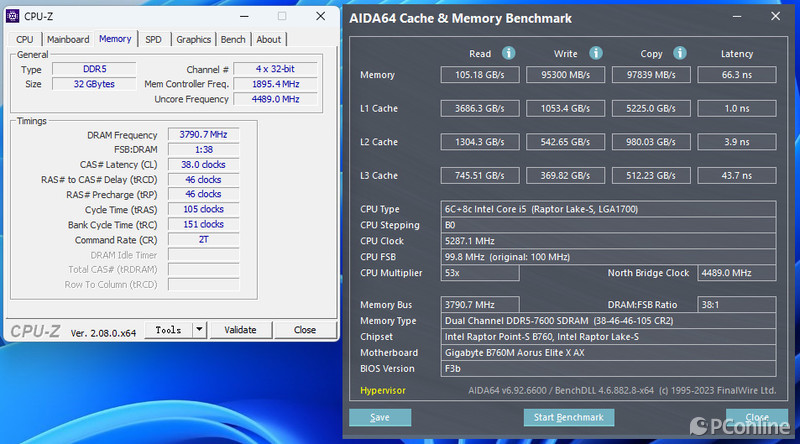The image size is (800, 444).
Task: Click the L3 Cache Write value 369.82 GB/s
Action: [565, 176]
